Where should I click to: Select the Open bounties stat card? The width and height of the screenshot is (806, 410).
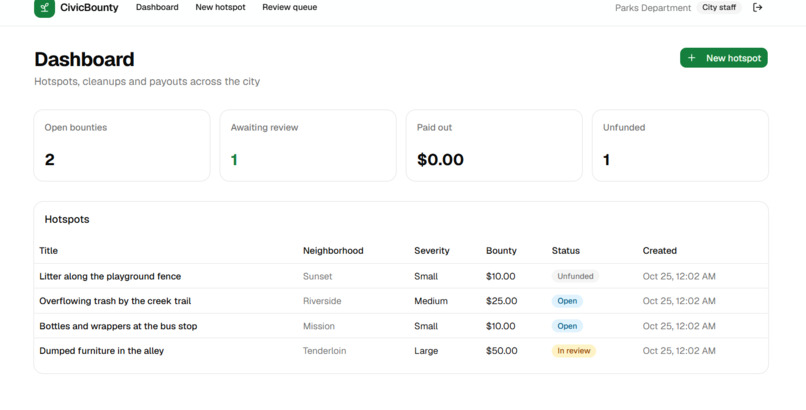tap(122, 145)
